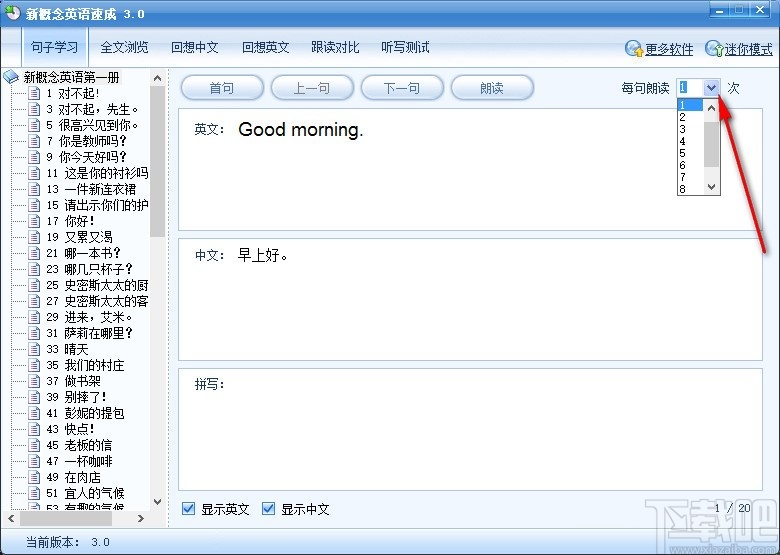
Task: Open lesson 49 在肉店
Action: point(73,477)
